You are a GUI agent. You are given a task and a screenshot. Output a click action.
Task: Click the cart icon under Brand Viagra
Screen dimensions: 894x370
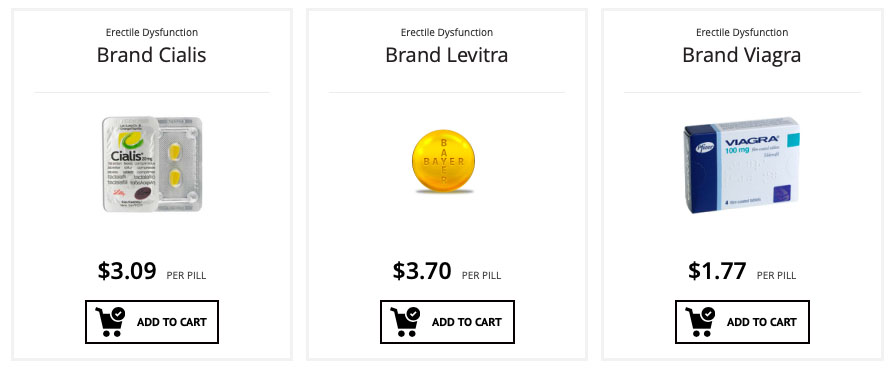click(x=700, y=322)
